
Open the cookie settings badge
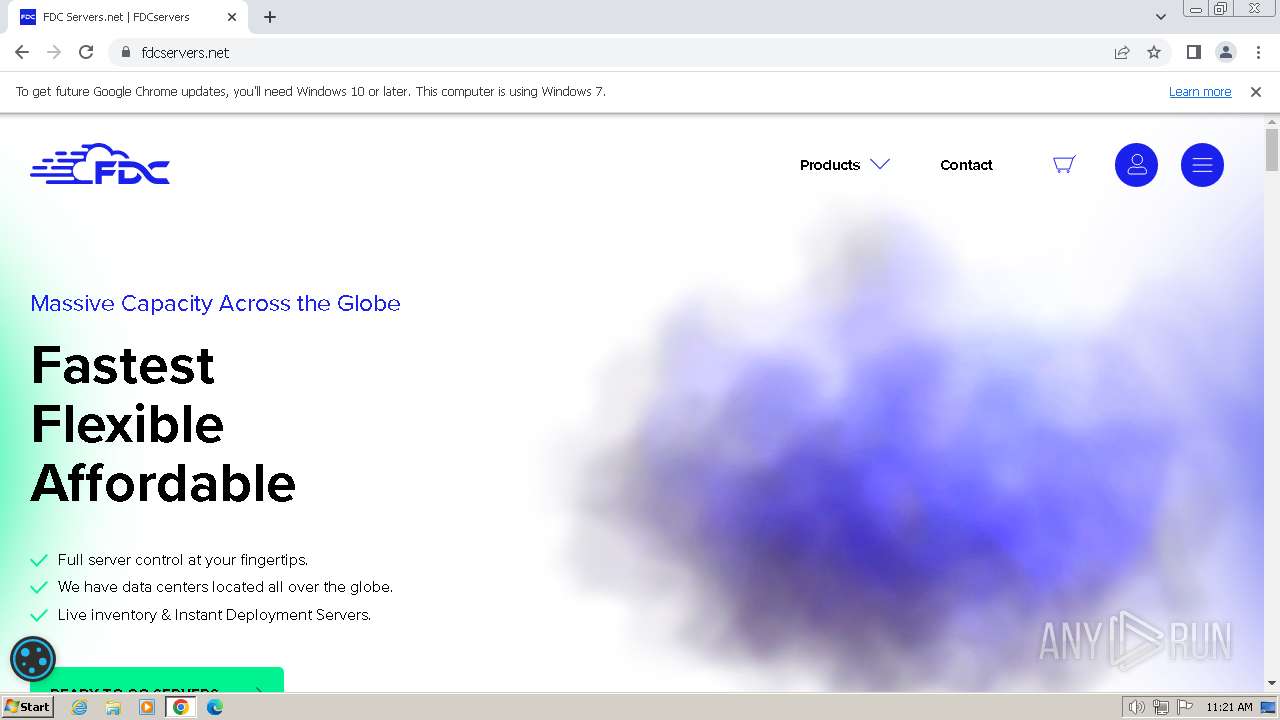coord(33,659)
